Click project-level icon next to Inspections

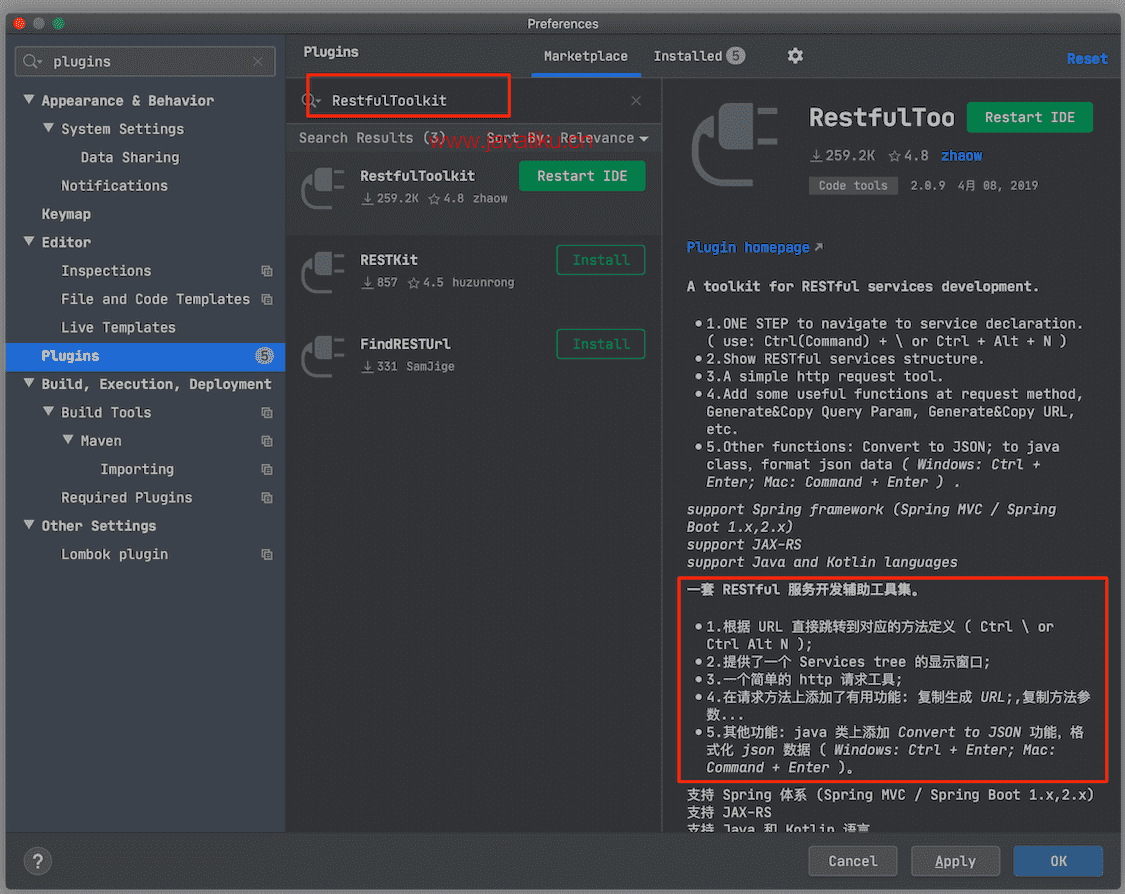(267, 271)
